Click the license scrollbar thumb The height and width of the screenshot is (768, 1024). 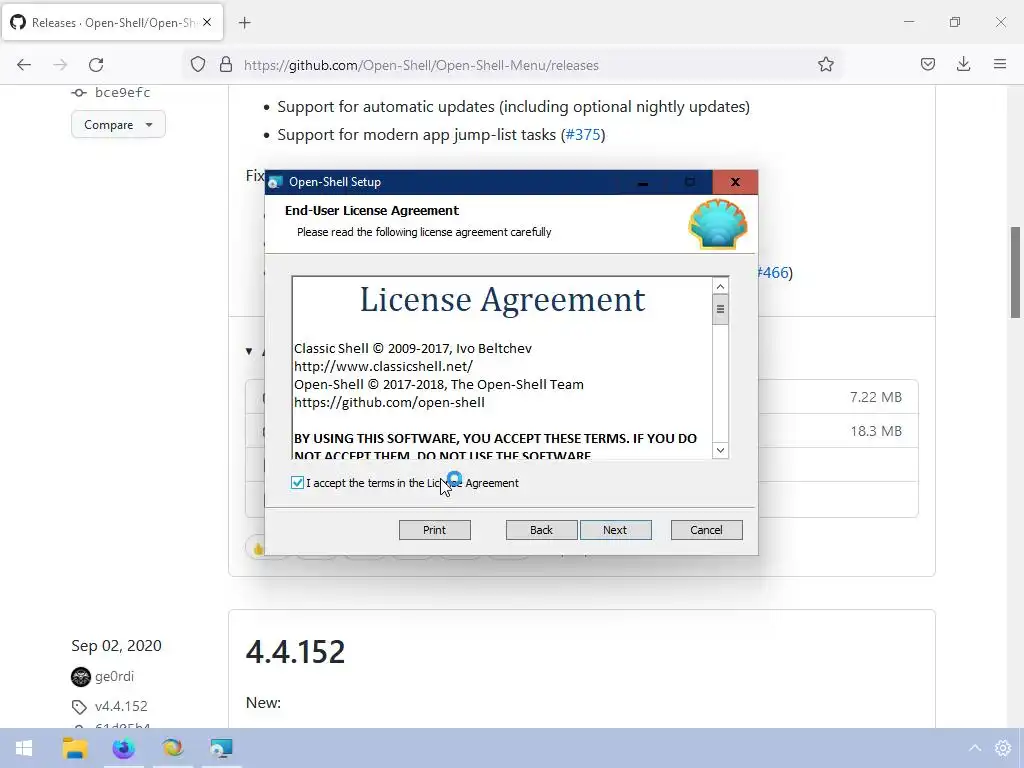click(720, 310)
